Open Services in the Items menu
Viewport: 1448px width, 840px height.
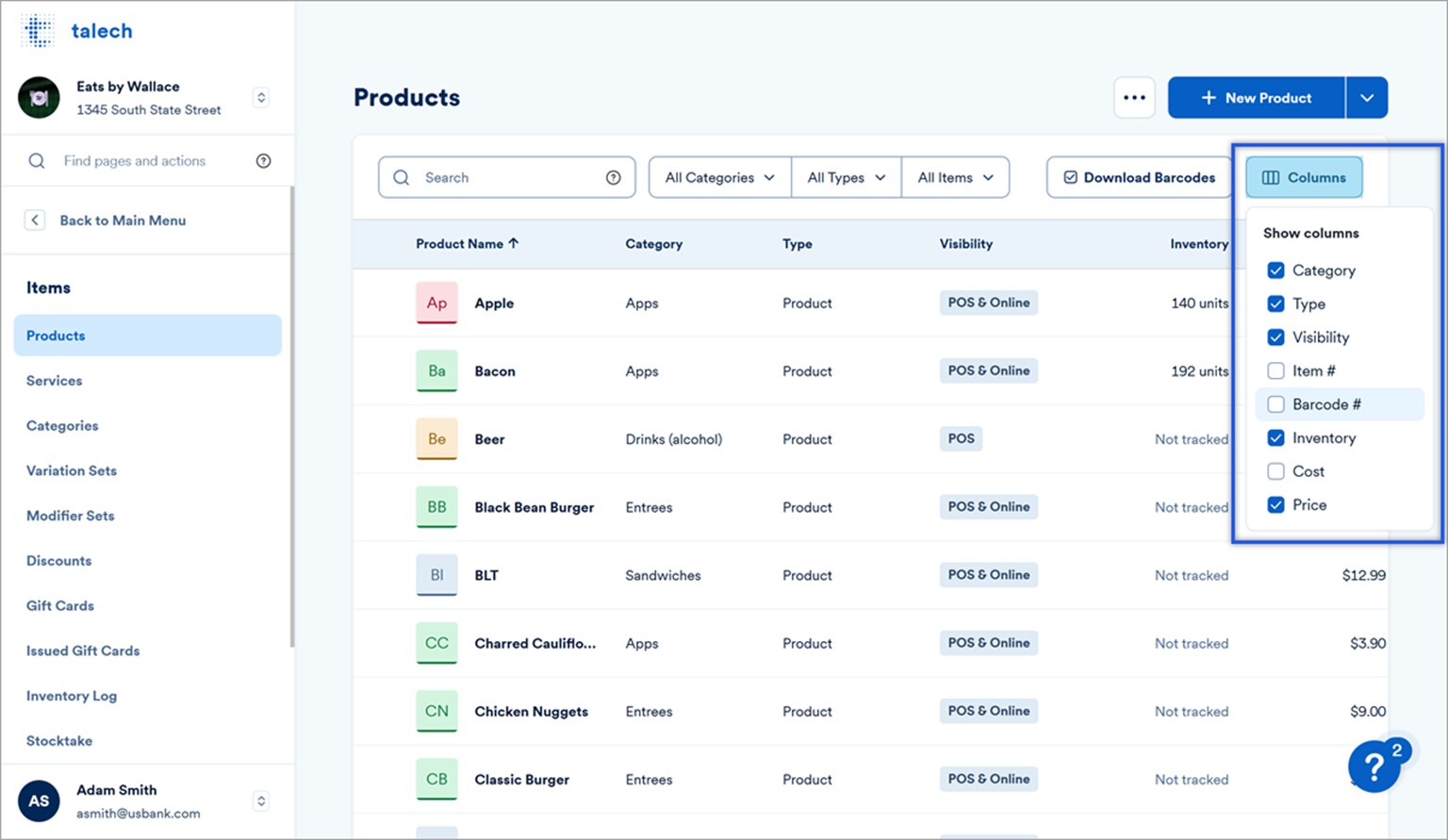54,381
